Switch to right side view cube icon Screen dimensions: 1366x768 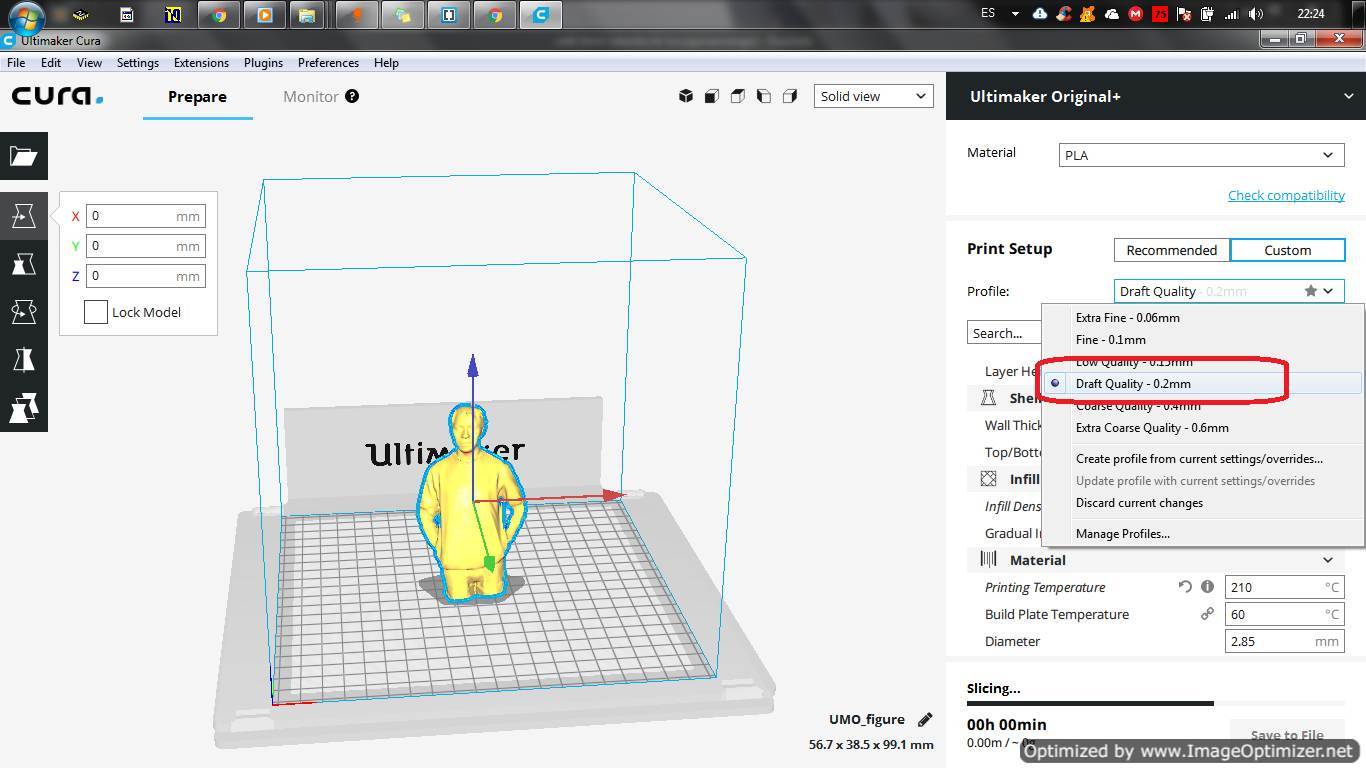[790, 96]
